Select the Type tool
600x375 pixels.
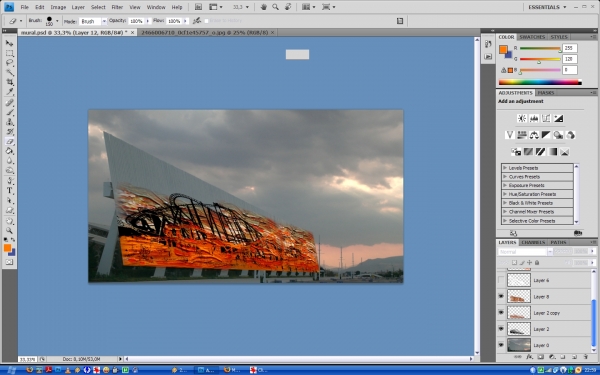coord(9,191)
